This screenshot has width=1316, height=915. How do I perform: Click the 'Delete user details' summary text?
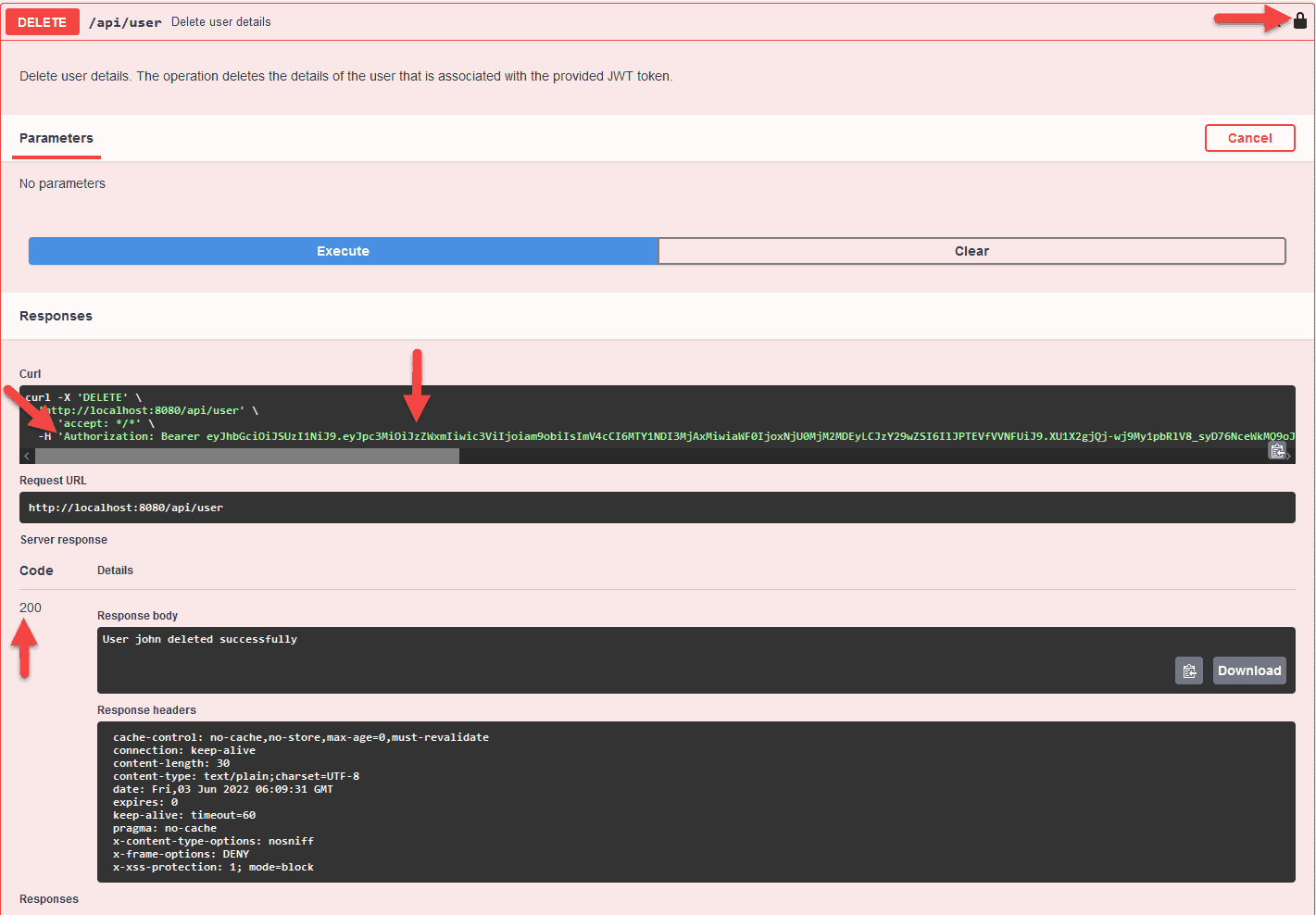coord(221,22)
